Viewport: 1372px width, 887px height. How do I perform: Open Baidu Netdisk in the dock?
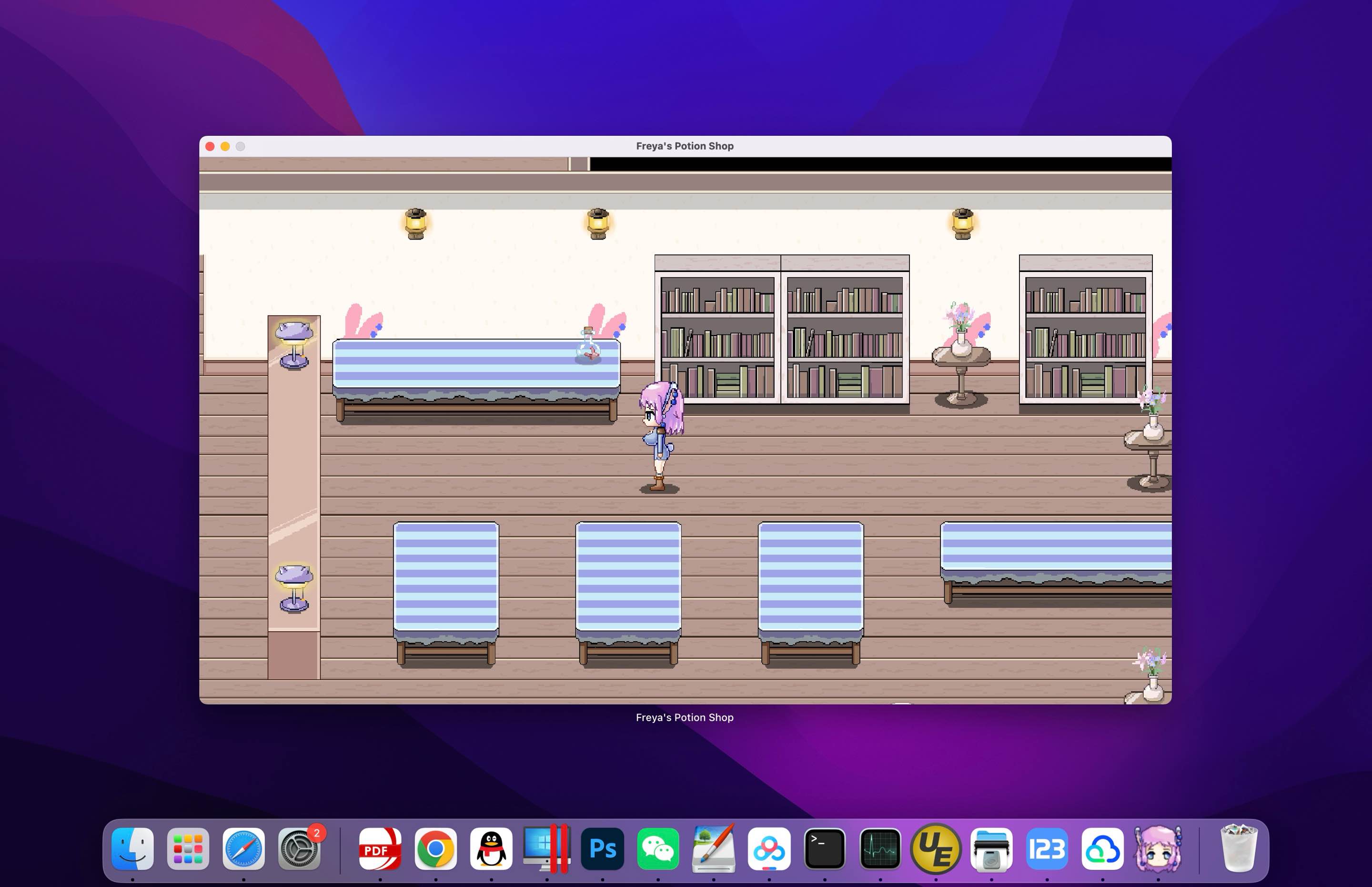(769, 848)
